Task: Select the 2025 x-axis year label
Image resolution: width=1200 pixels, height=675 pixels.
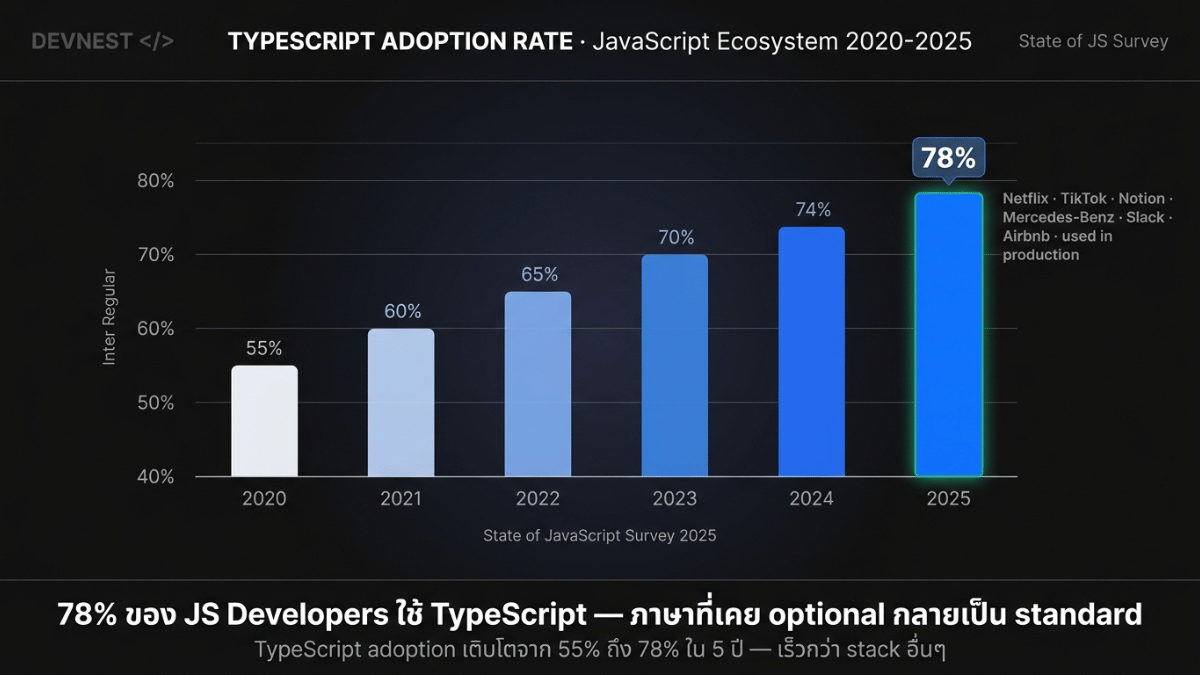Action: 948,498
